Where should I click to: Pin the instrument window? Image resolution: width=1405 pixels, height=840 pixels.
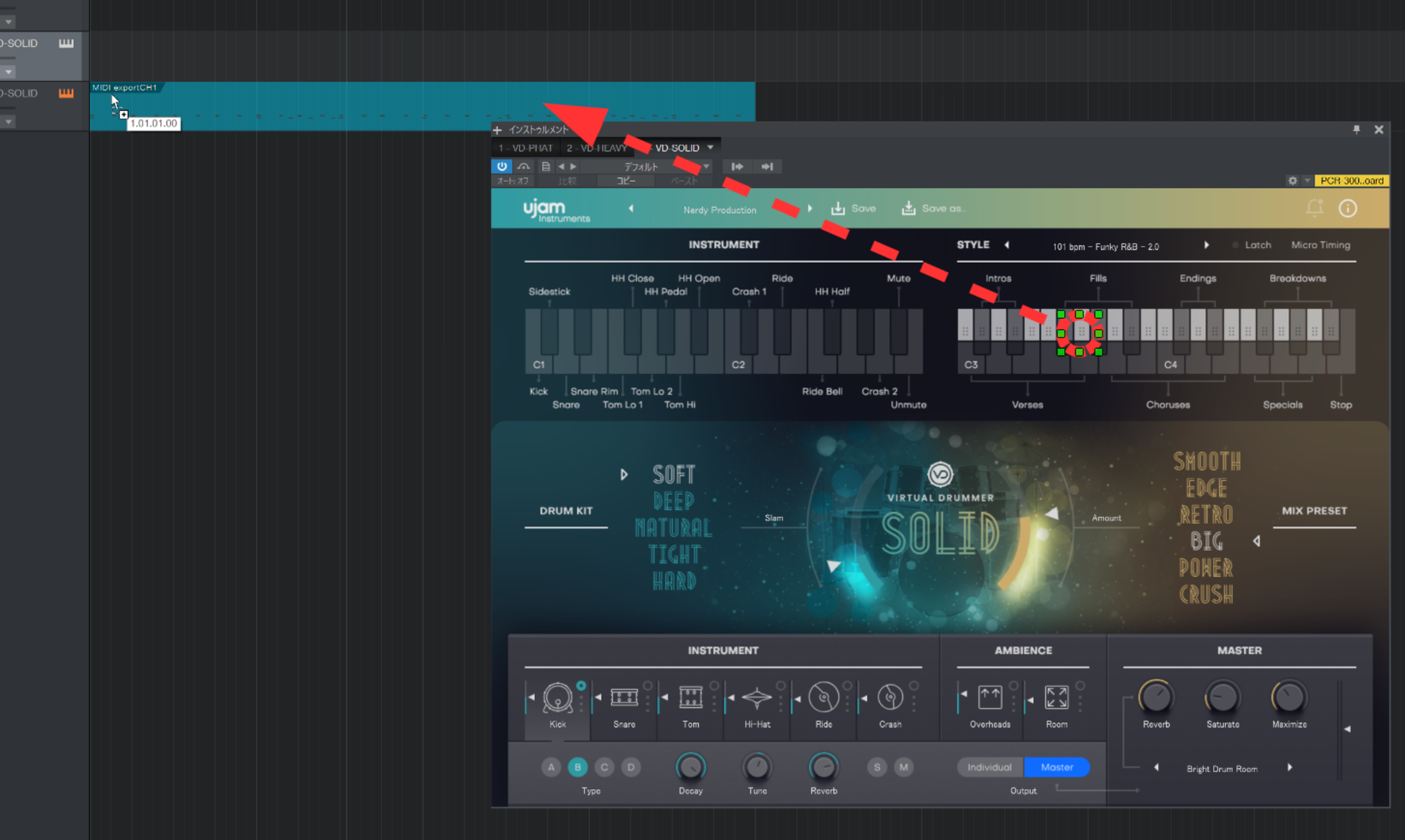pos(1356,129)
